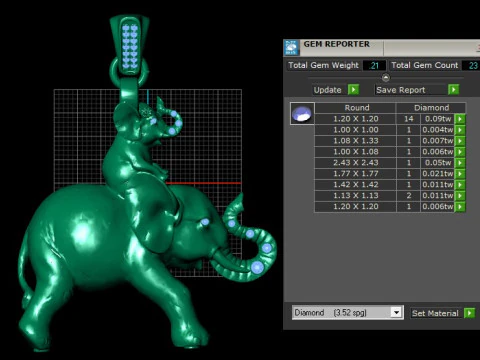Viewport: 480px width, 360px height.
Task: Click the Round column header
Action: tap(357, 108)
